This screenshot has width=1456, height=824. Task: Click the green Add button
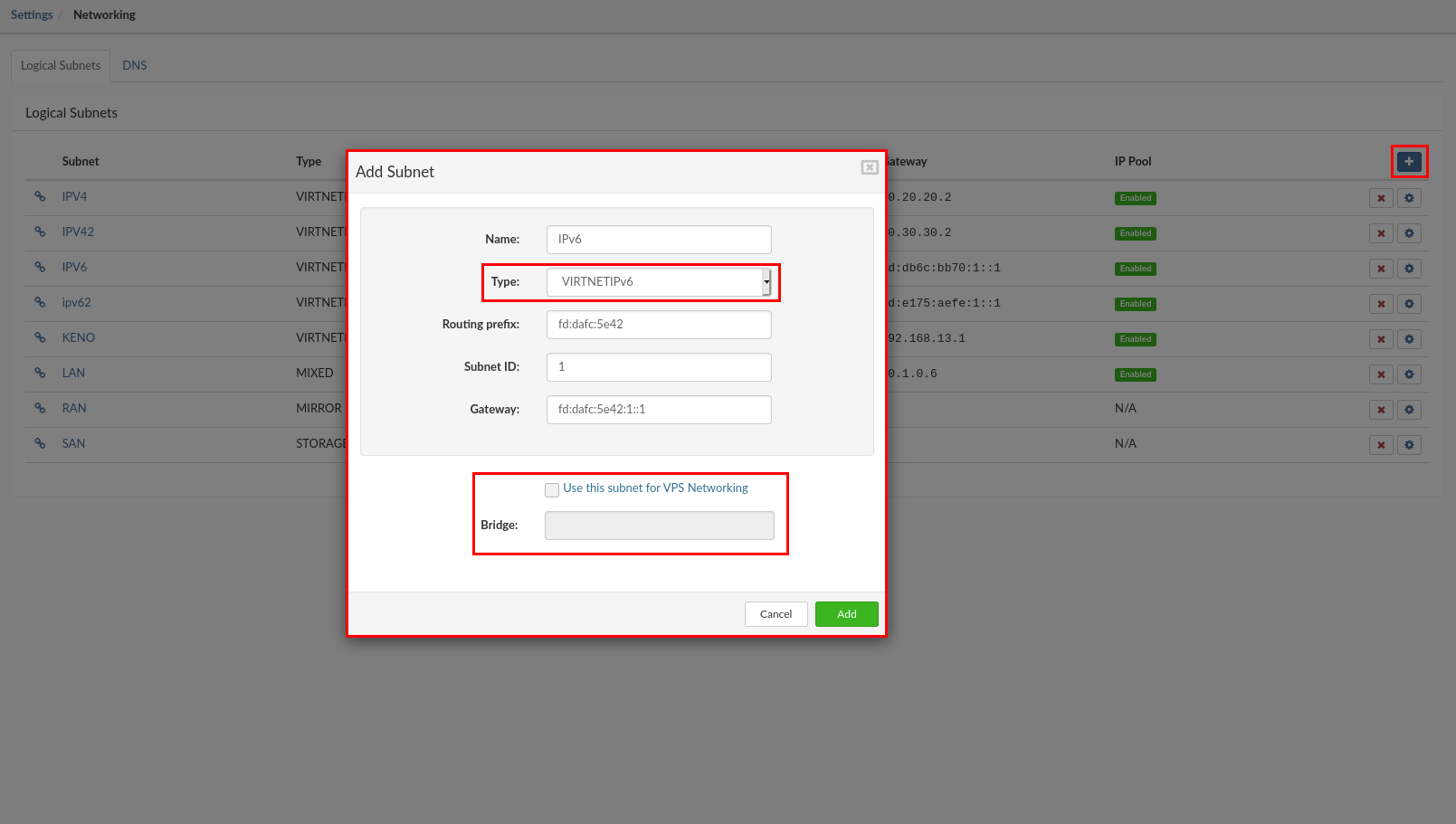tap(846, 613)
